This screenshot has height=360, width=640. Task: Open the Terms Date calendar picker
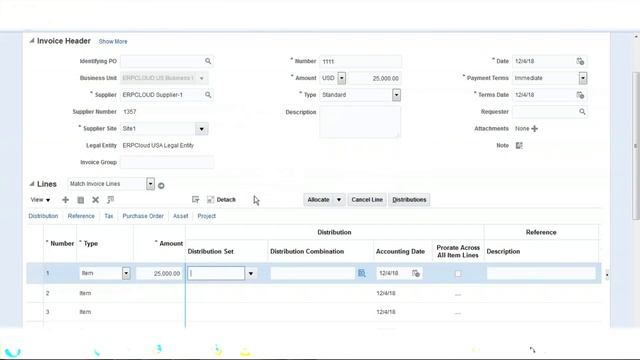pos(580,95)
